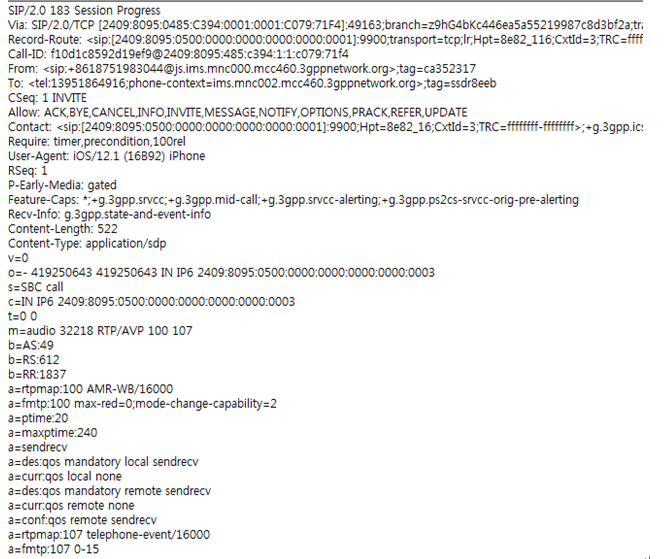Click the SIP/2.0 183 Session Progress line

tap(84, 11)
